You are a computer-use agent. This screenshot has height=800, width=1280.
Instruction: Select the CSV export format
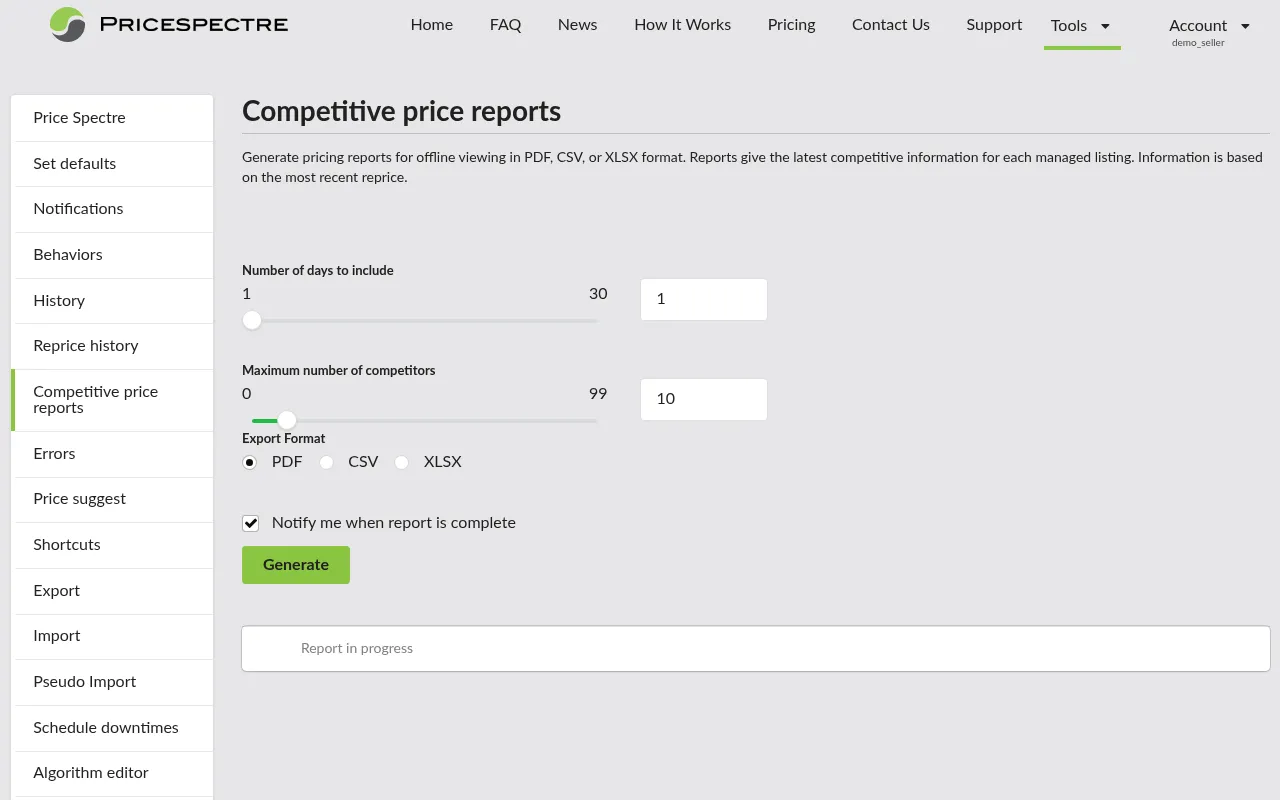pos(326,463)
